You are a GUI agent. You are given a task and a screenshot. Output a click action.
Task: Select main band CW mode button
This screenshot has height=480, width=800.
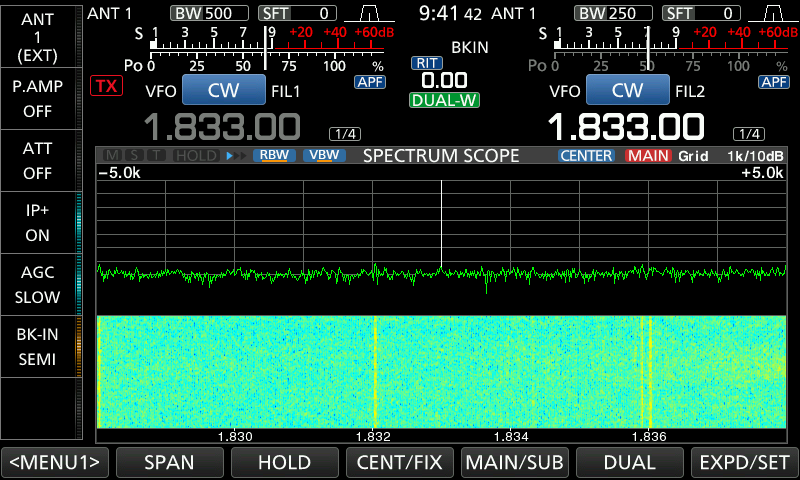[223, 90]
